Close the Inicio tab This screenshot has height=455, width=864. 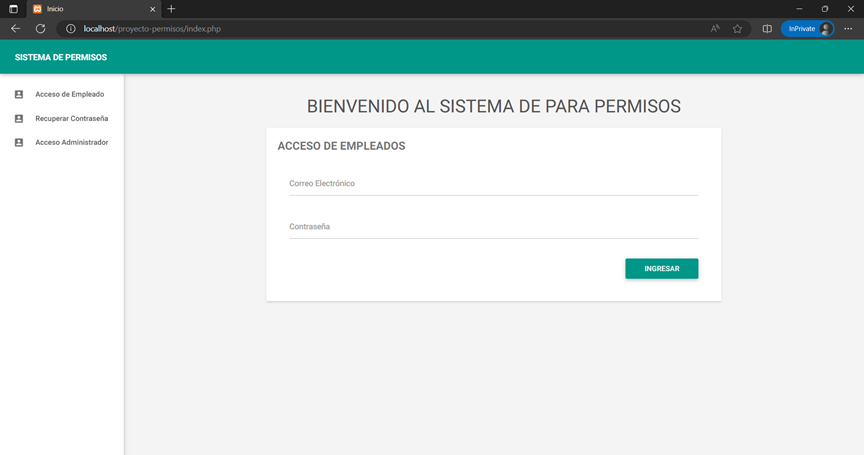(152, 9)
